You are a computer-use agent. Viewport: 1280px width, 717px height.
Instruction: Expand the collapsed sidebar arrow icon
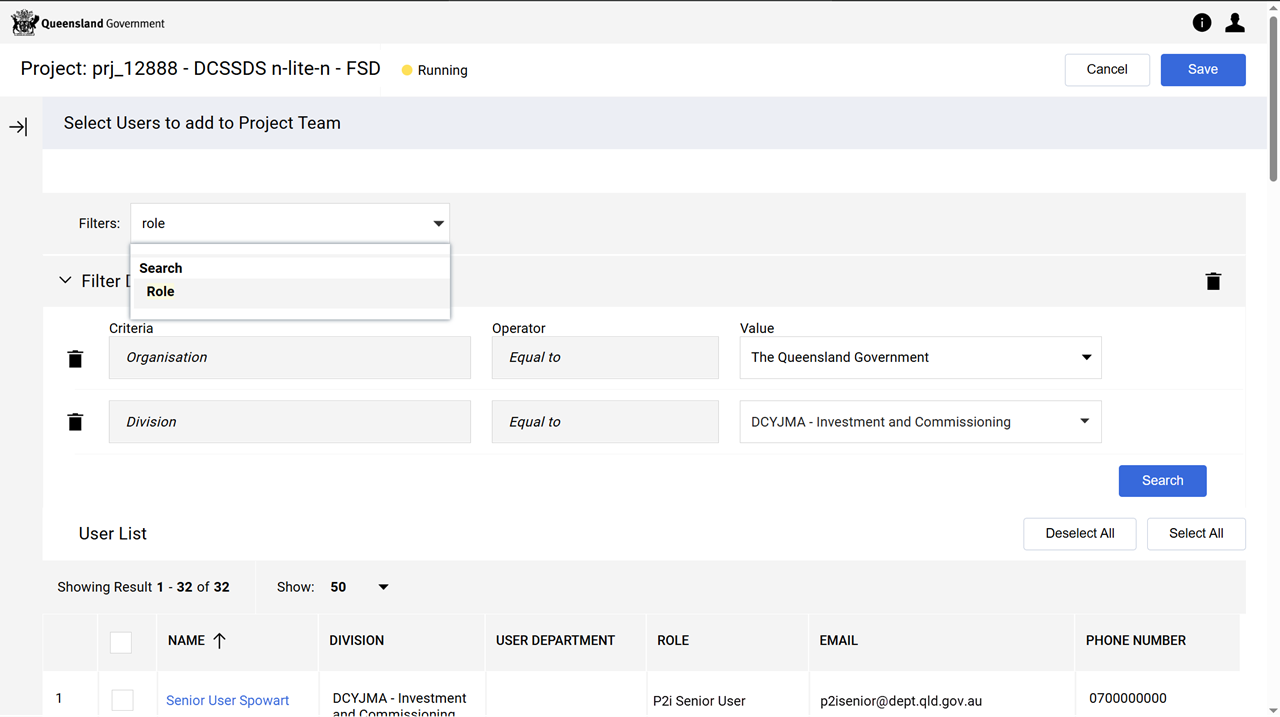(x=18, y=127)
